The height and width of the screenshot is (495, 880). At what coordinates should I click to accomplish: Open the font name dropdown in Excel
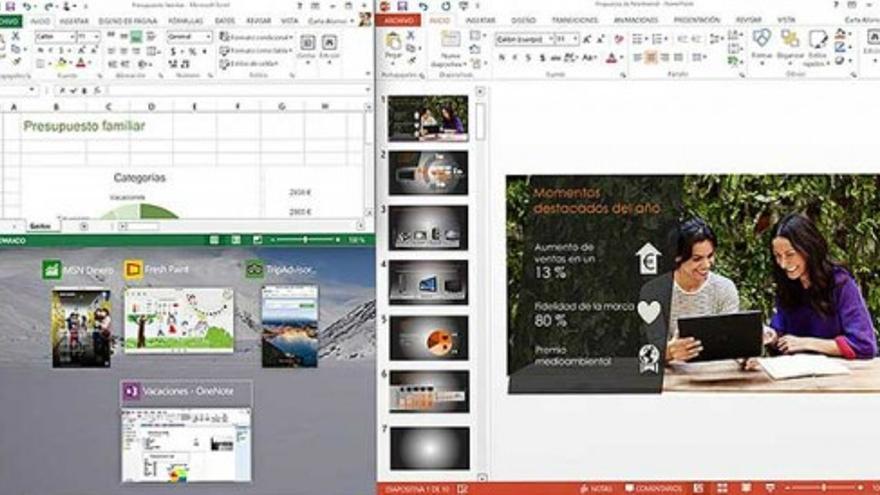click(72, 37)
